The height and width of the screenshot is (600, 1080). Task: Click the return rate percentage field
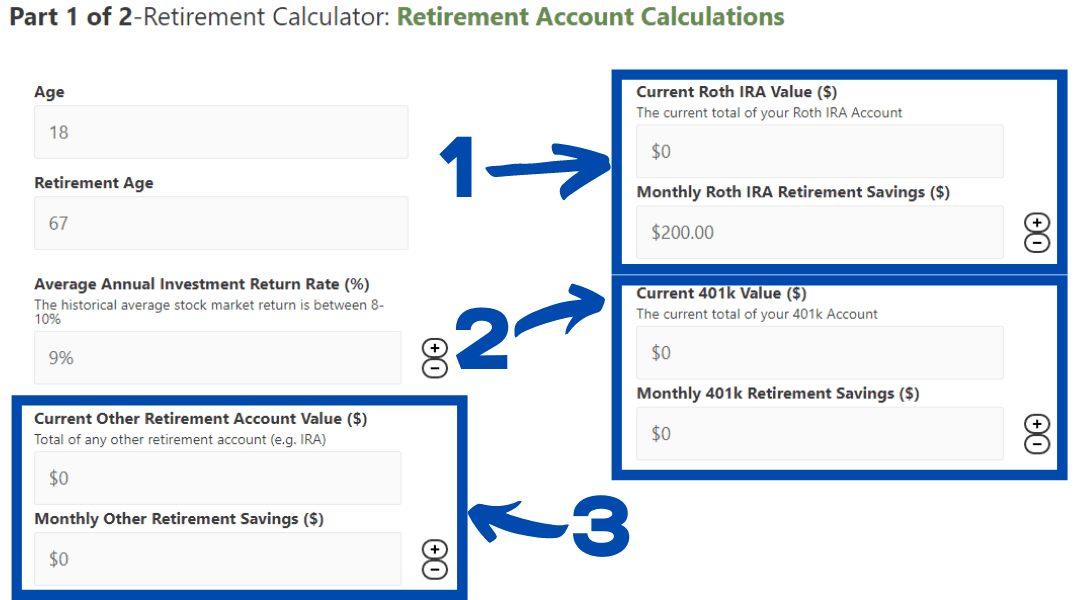click(217, 357)
